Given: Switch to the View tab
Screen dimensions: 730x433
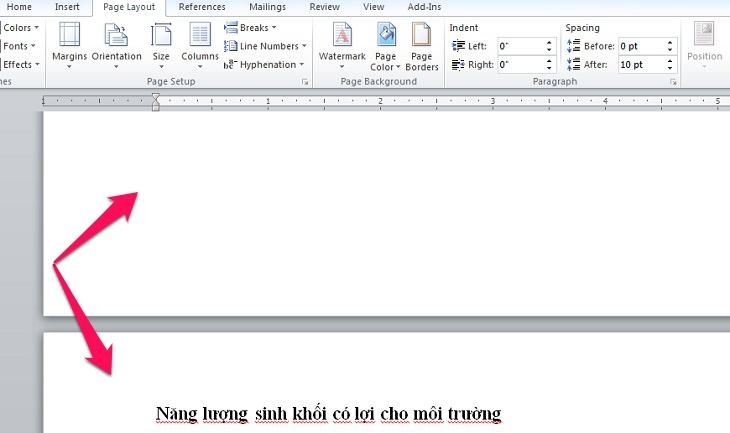Looking at the screenshot, I should coord(374,7).
